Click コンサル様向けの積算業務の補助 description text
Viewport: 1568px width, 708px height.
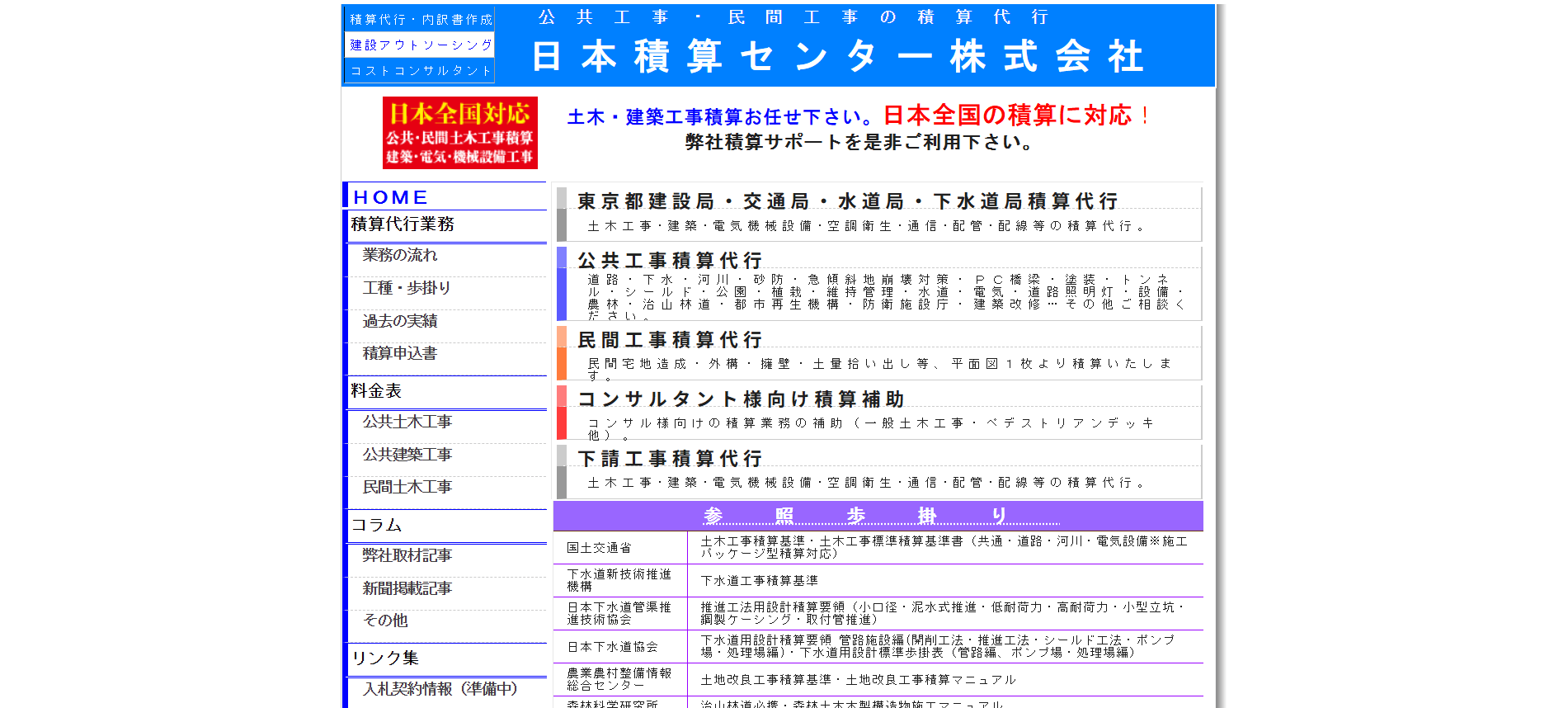(872, 428)
